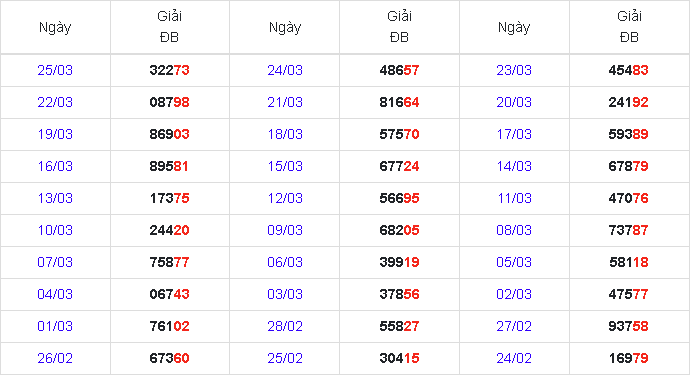Open the 28/02 date link
The width and height of the screenshot is (690, 375).
pos(285,326)
